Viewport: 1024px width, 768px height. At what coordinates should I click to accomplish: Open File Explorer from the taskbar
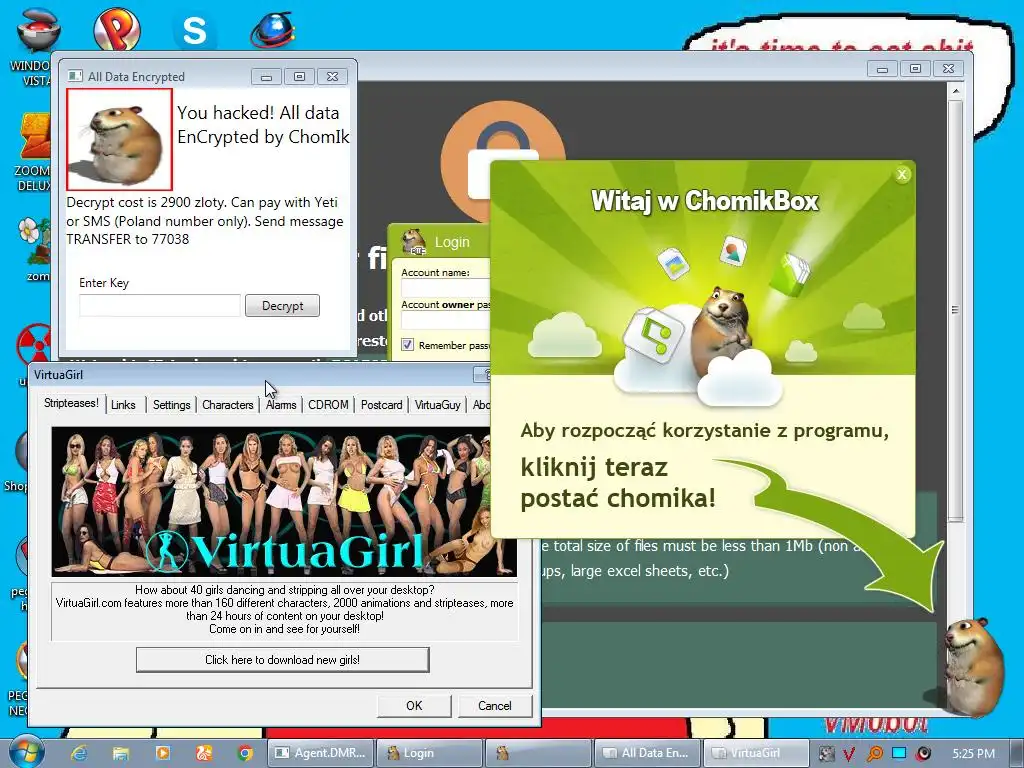click(121, 753)
